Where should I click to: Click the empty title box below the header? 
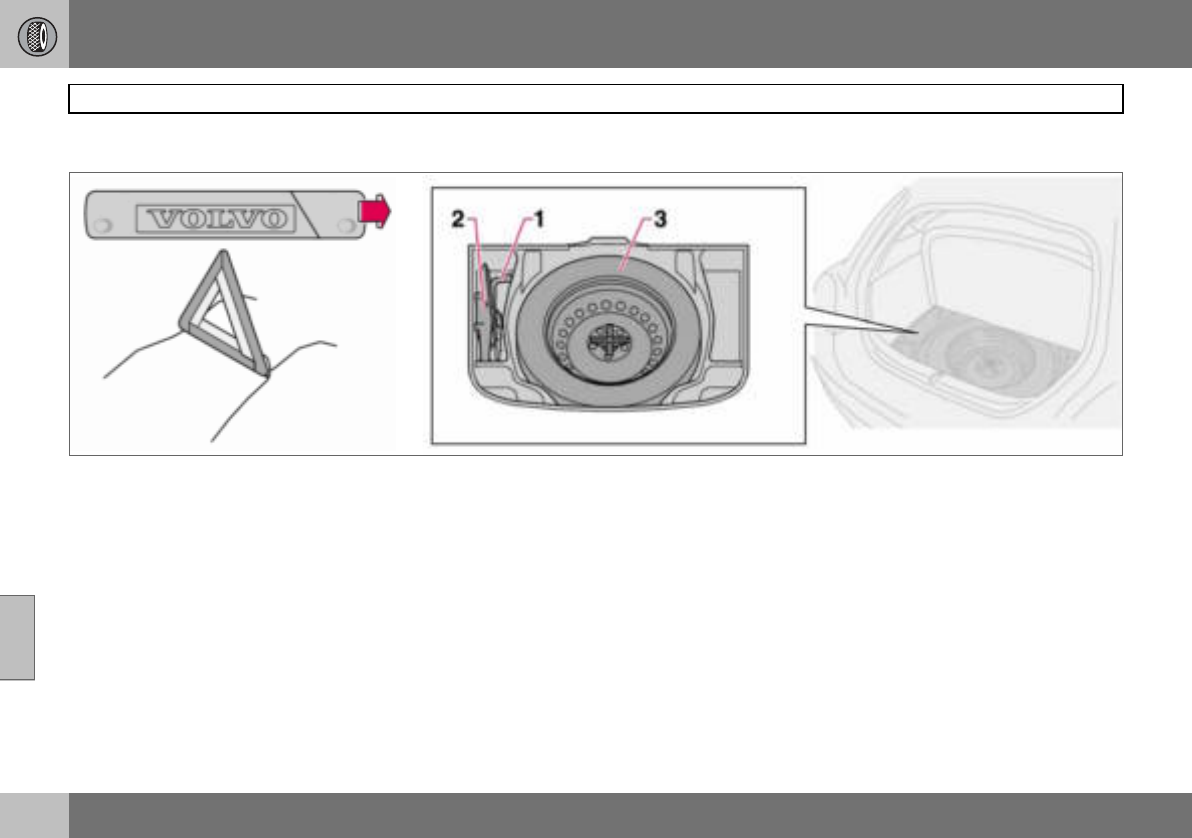[x=596, y=99]
